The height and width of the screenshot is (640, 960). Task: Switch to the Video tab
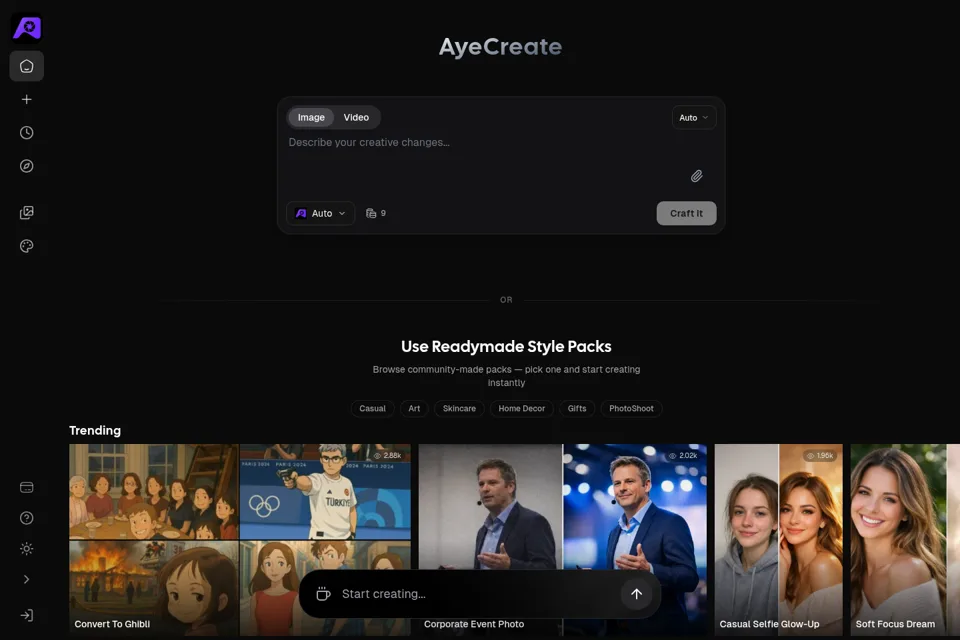[x=356, y=118]
